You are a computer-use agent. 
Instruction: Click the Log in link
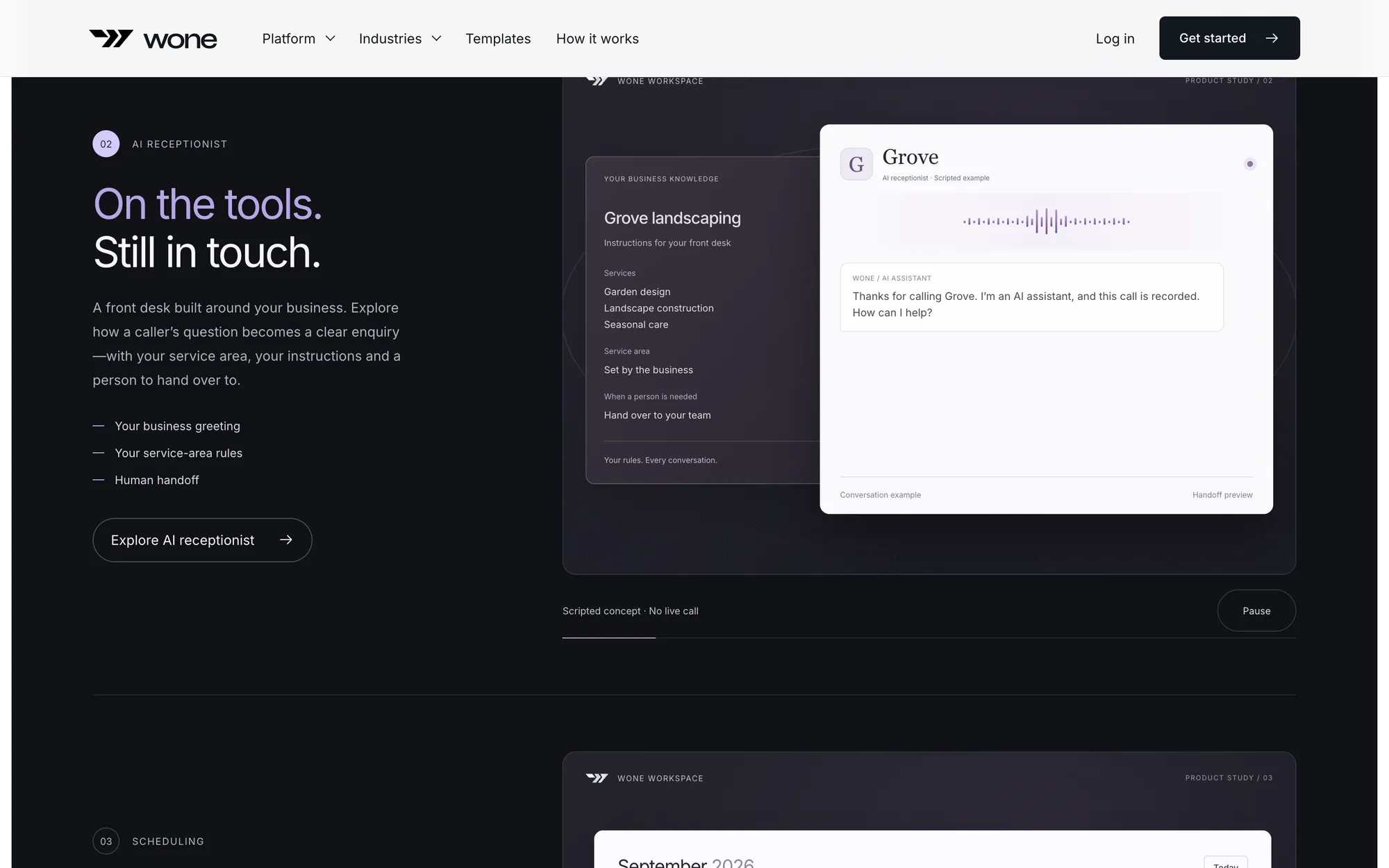(x=1115, y=39)
